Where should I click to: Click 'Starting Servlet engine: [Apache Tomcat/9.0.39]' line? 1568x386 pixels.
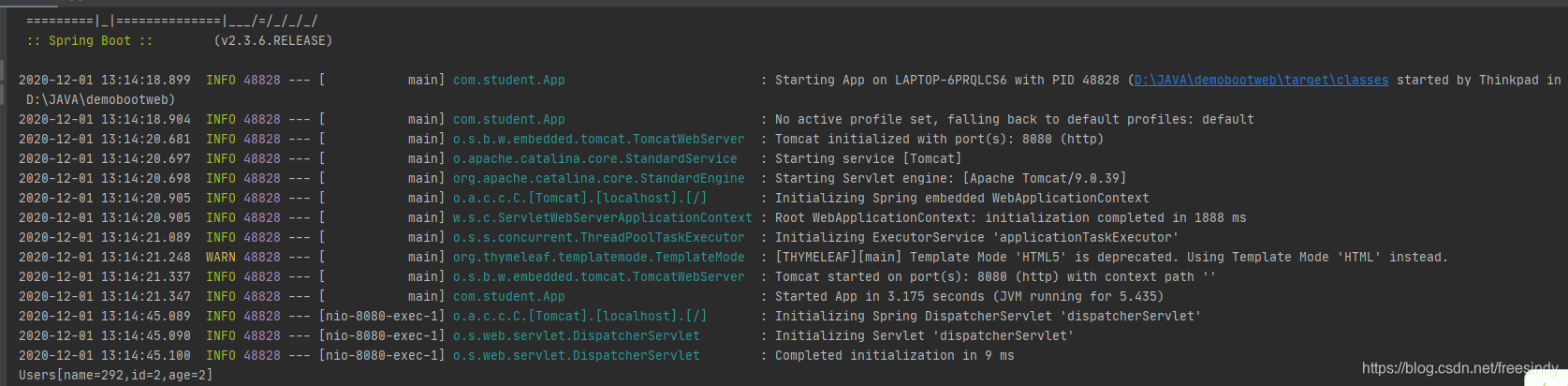950,179
